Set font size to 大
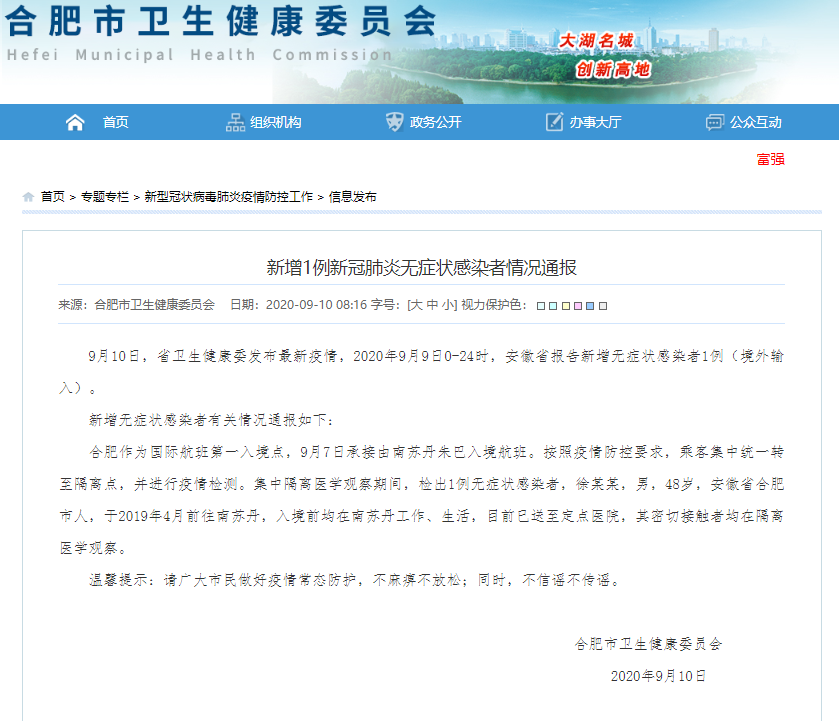839x721 pixels. click(417, 305)
